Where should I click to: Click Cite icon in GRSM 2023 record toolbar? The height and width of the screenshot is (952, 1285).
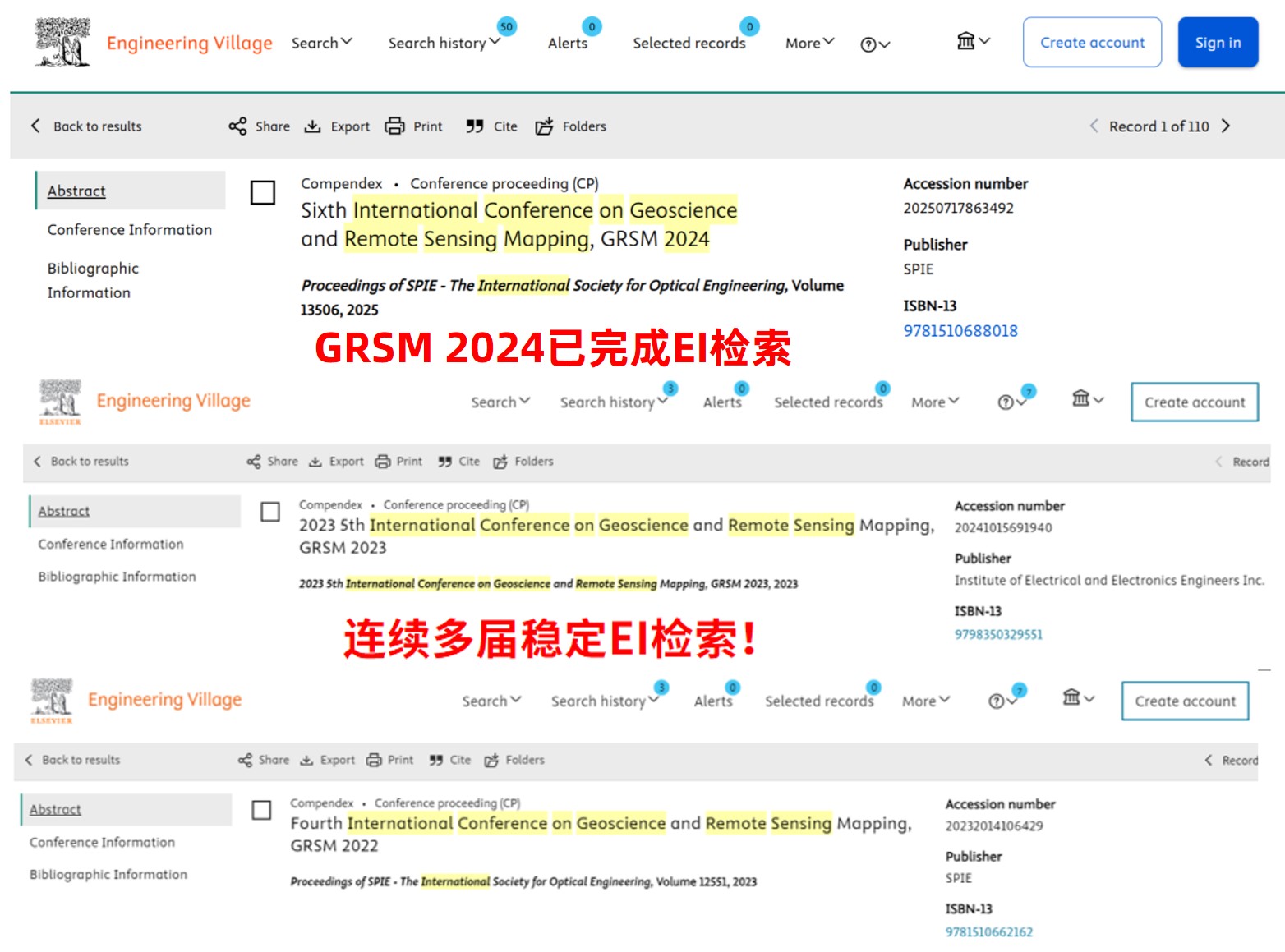[445, 462]
